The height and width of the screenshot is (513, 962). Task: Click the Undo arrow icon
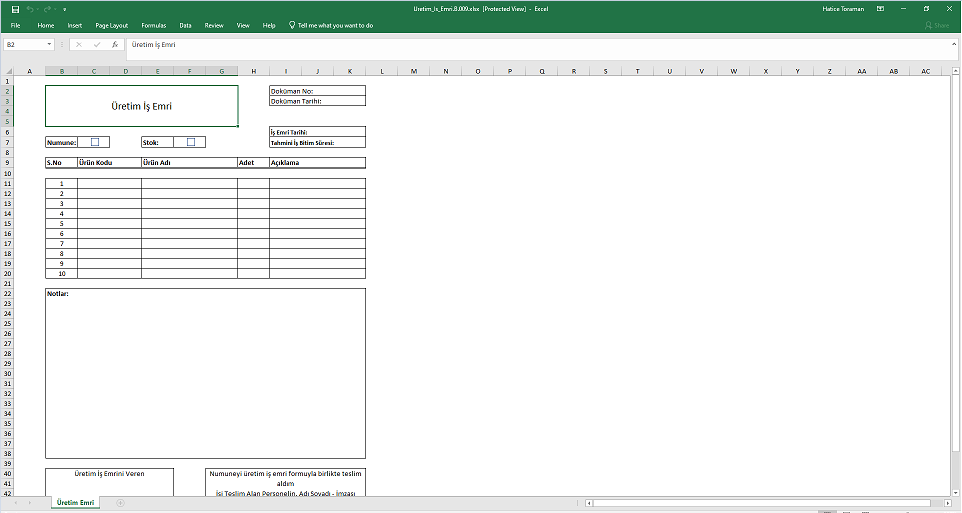pos(31,8)
